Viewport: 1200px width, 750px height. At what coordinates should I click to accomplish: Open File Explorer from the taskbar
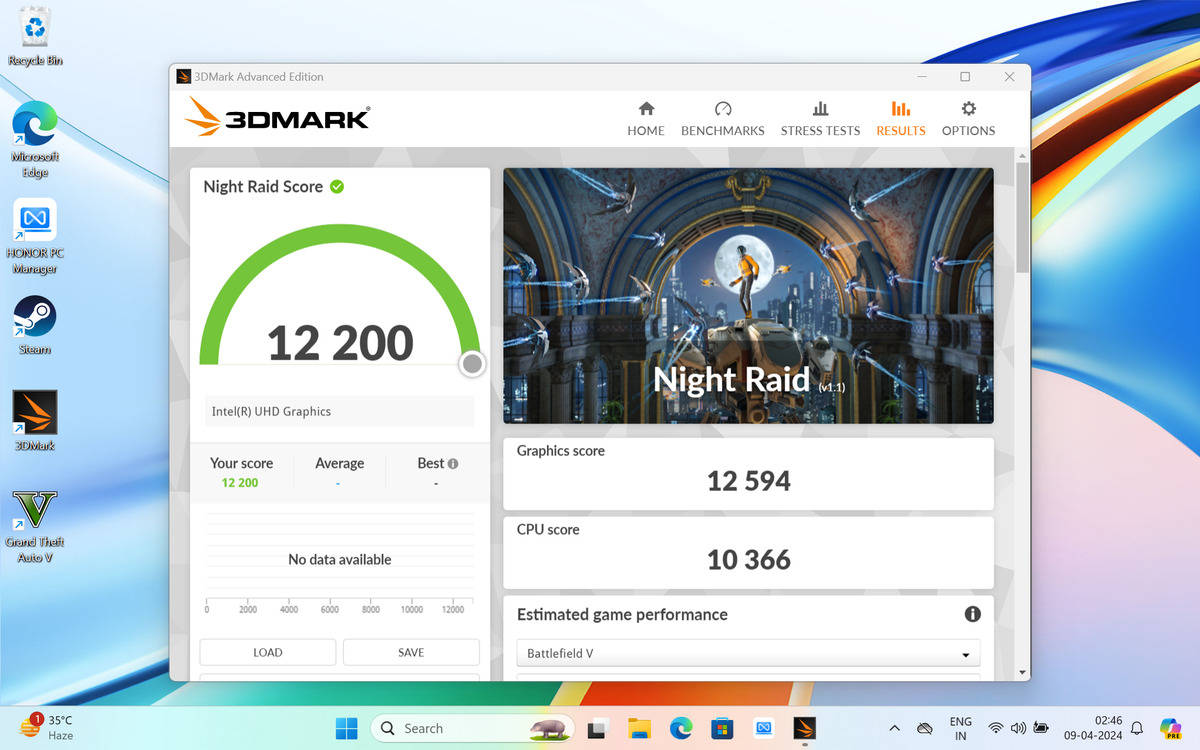click(640, 728)
